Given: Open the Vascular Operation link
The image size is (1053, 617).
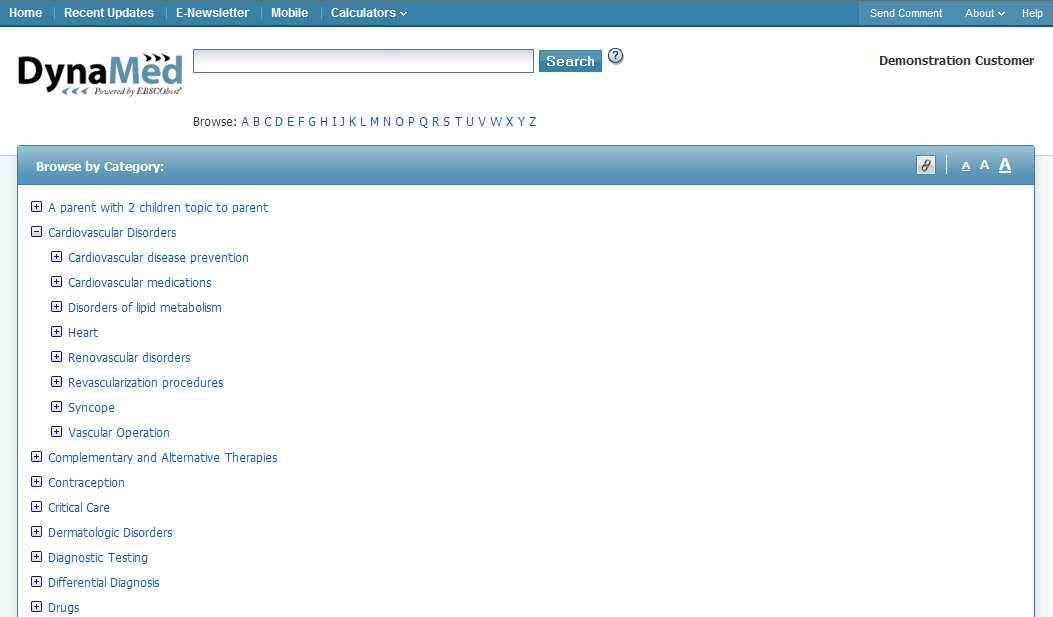Looking at the screenshot, I should [119, 433].
